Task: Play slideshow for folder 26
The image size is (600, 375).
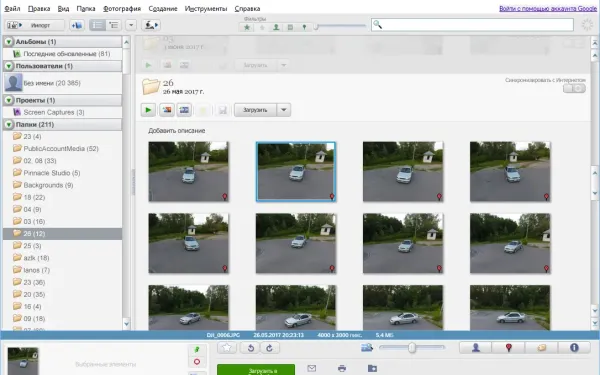Action: pyautogui.click(x=148, y=110)
